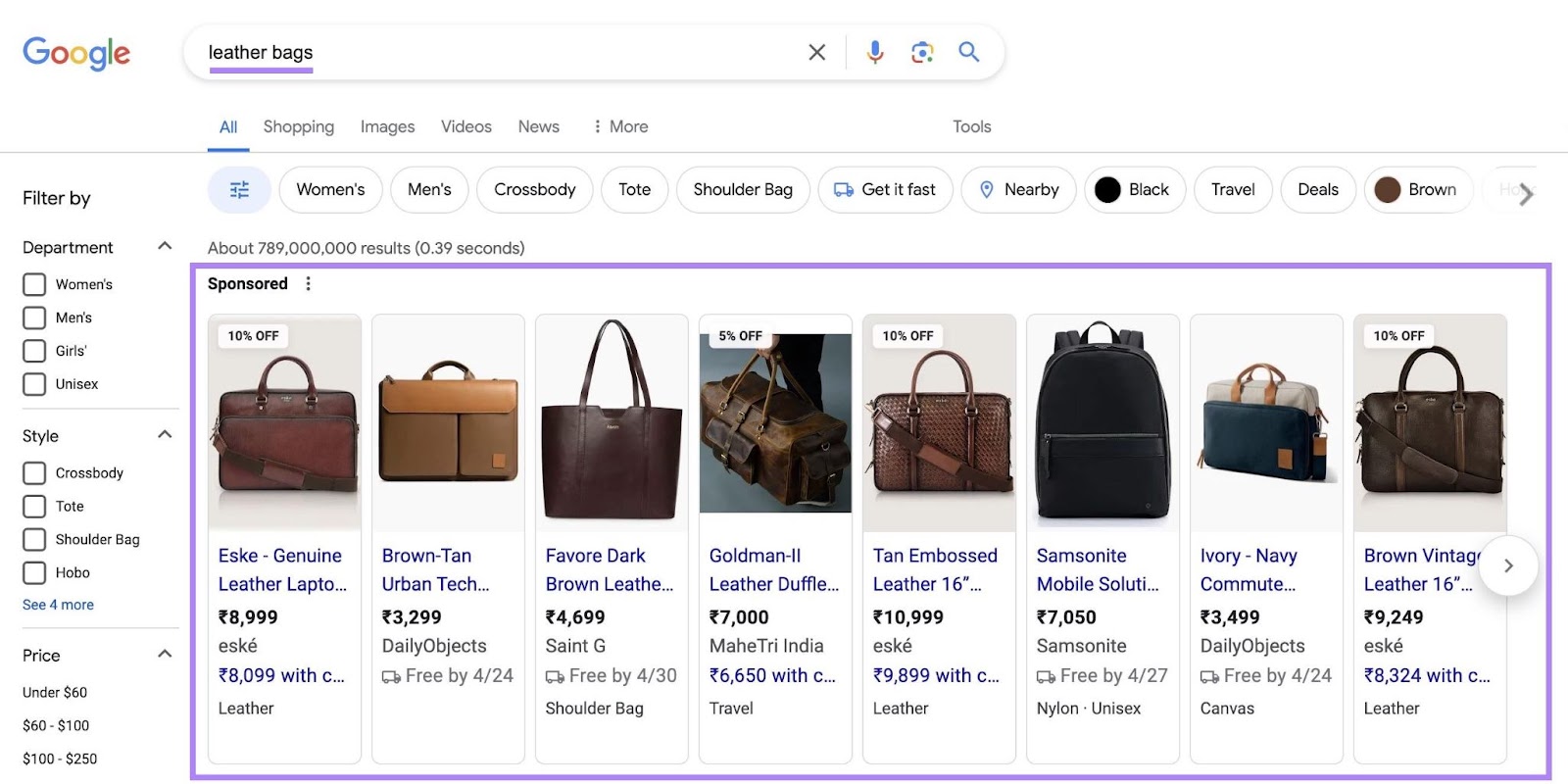Switch to the News tab

click(x=539, y=126)
